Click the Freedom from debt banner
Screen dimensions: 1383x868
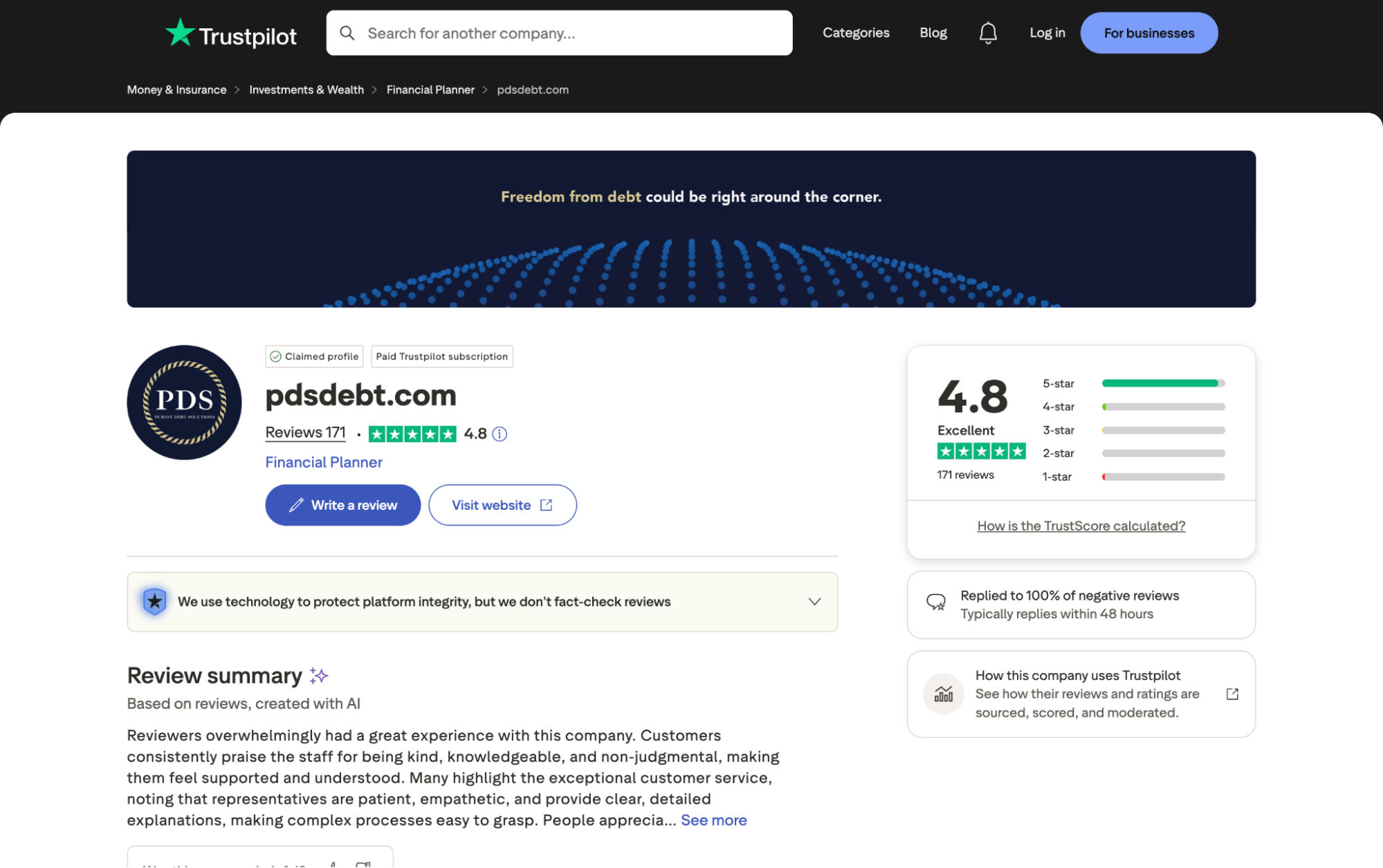691,229
